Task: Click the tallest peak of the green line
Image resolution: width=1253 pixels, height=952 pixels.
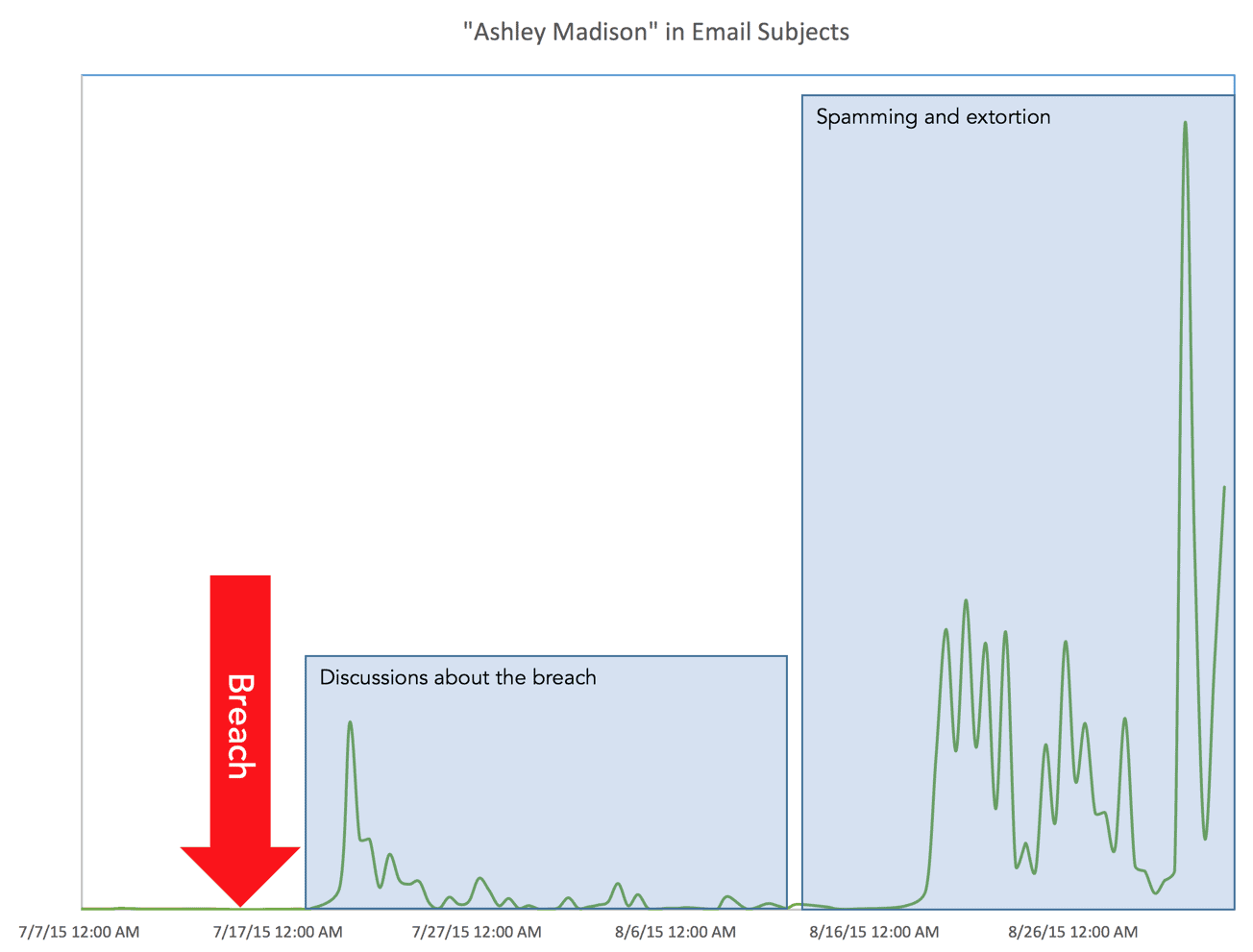Action: pos(1185,123)
